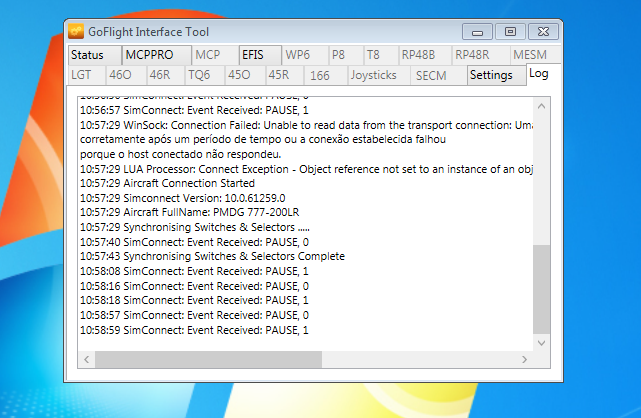Open the TQ6 tab
Image resolution: width=641 pixels, height=418 pixels.
pyautogui.click(x=199, y=75)
